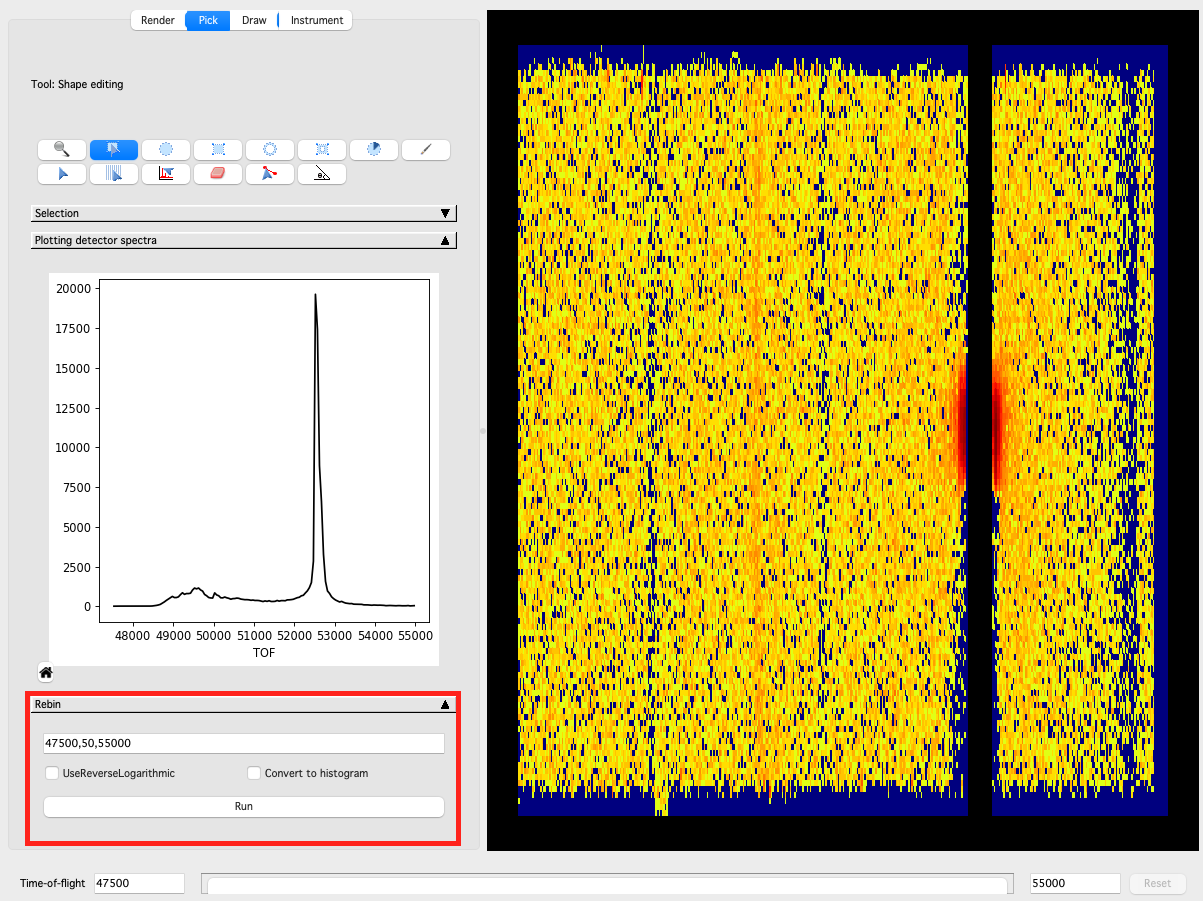Click the add peak tool icon
This screenshot has height=901, width=1203.
tap(166, 174)
